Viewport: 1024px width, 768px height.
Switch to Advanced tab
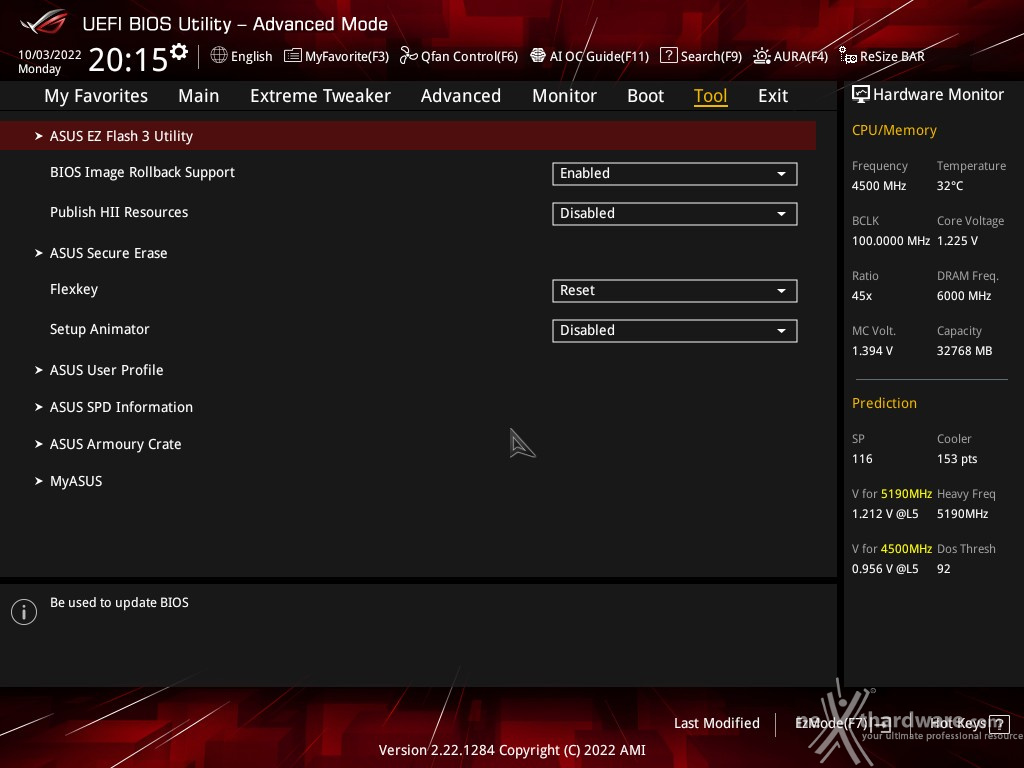click(x=460, y=96)
